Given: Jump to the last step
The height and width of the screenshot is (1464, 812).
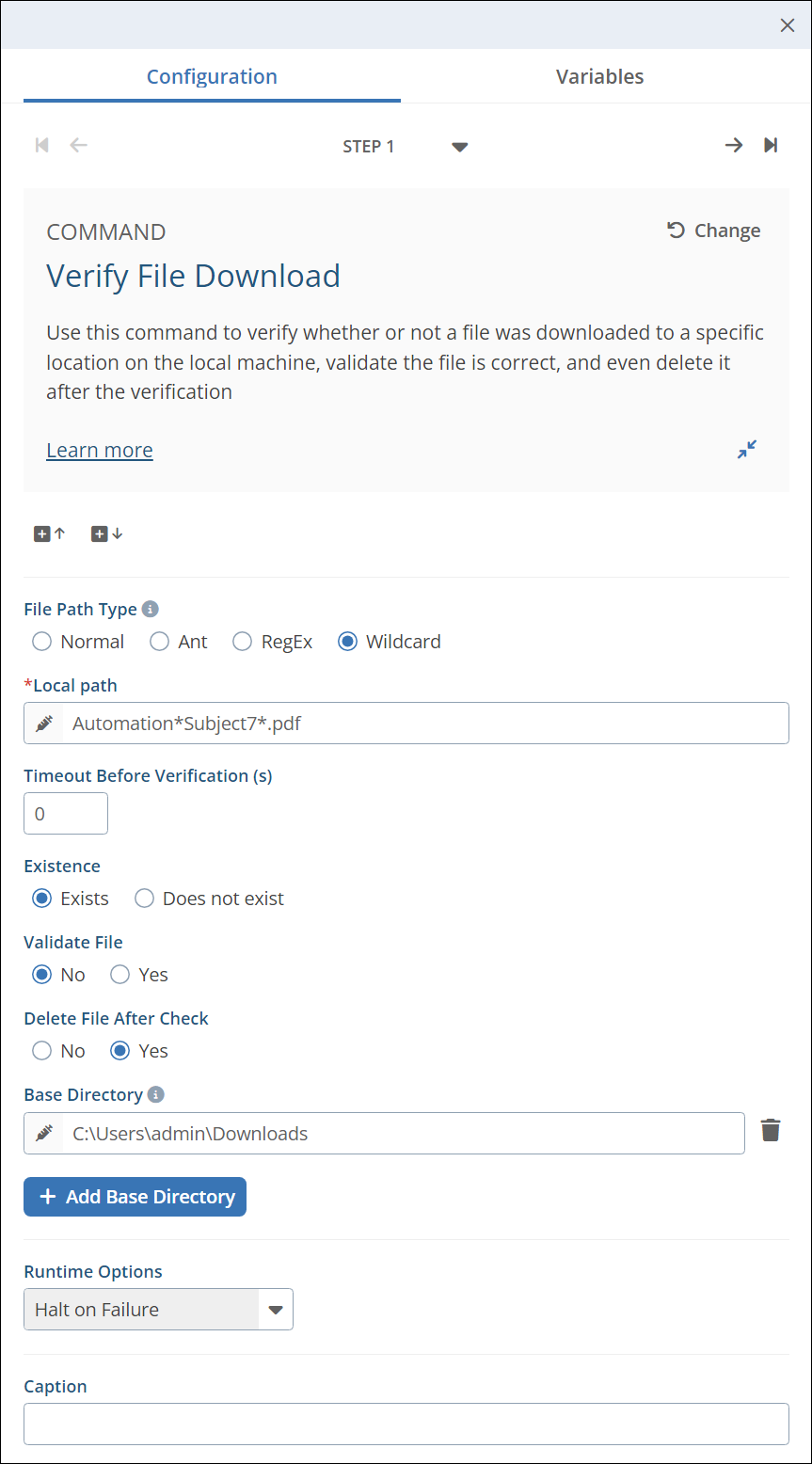Looking at the screenshot, I should coord(771,145).
